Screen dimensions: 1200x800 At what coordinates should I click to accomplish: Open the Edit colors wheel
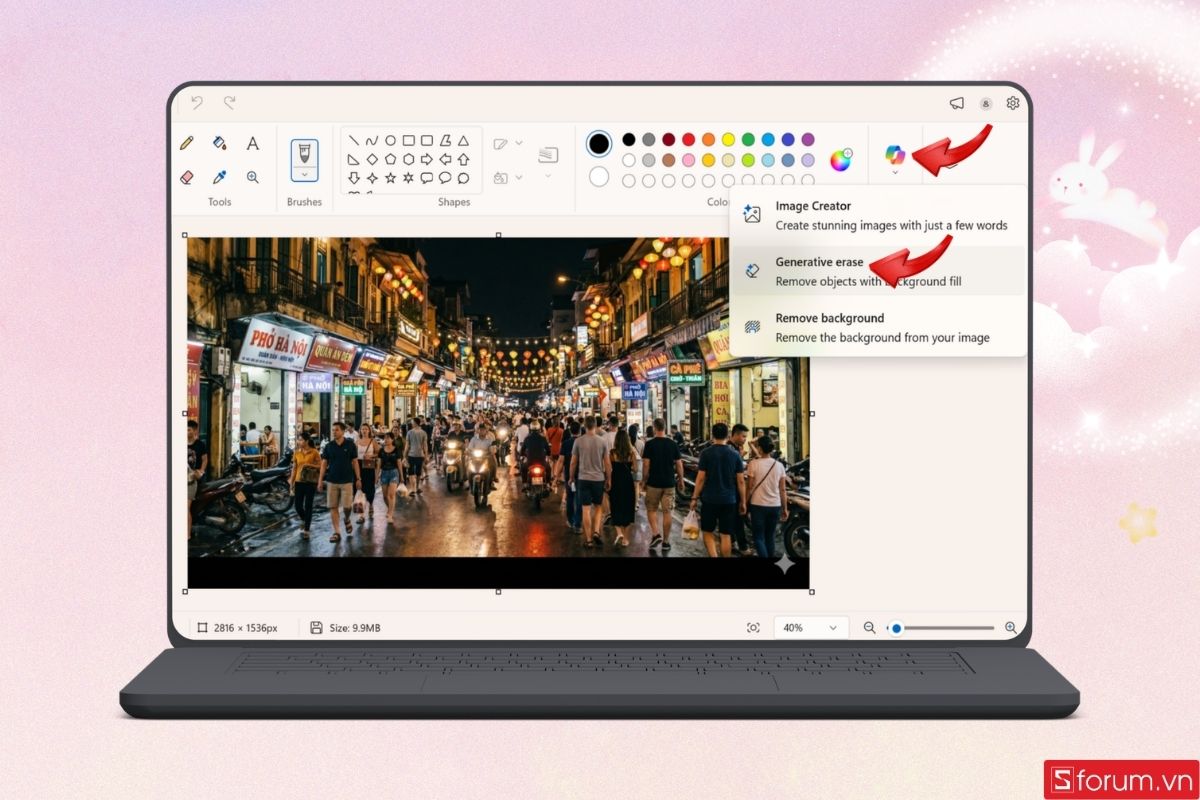tap(841, 160)
